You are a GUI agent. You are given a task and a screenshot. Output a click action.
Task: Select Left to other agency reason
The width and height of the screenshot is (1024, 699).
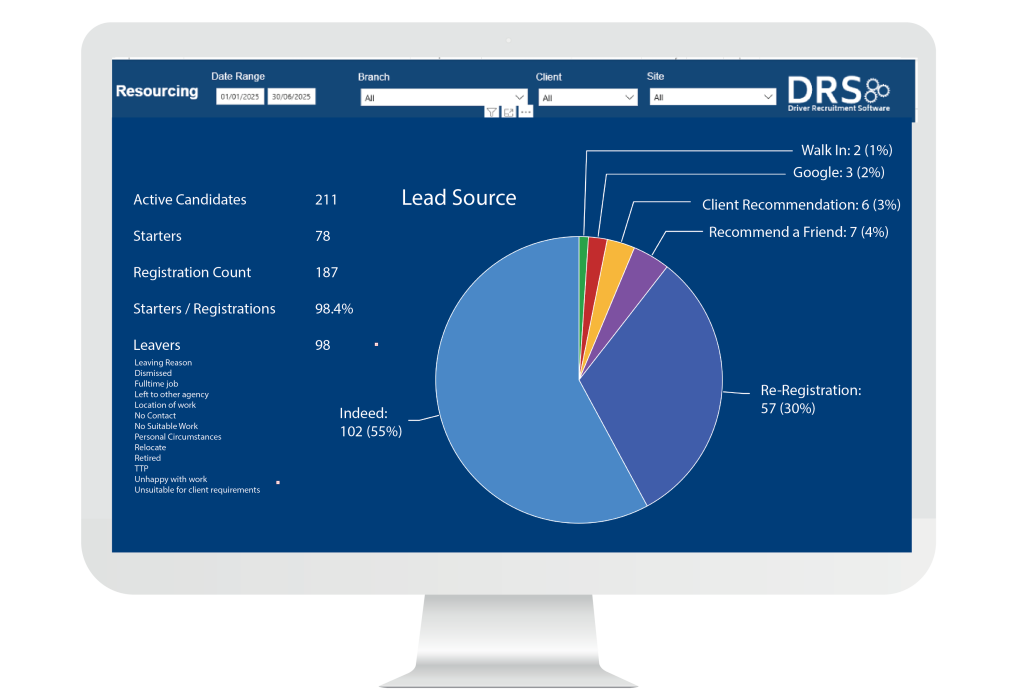click(x=172, y=394)
